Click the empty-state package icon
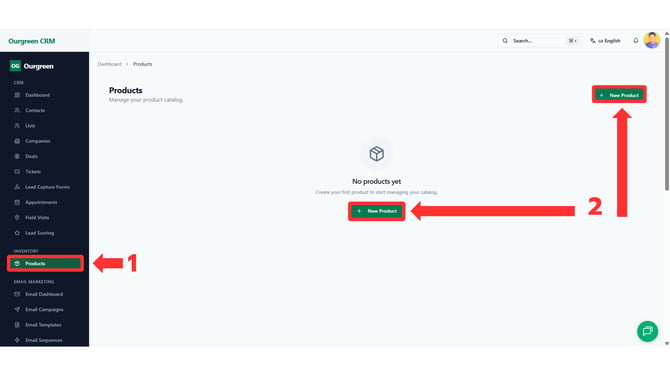Viewport: 670px width, 376px height. [376, 154]
